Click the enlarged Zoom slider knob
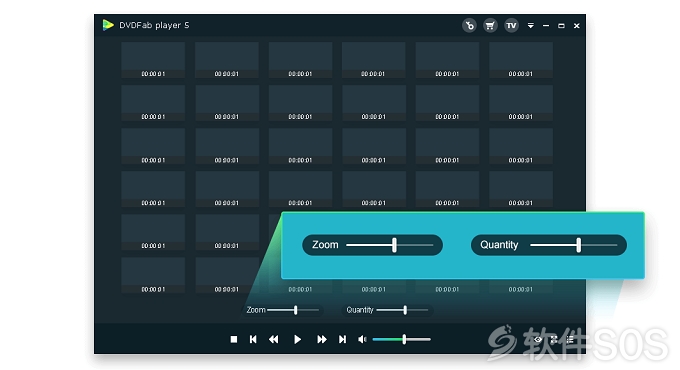Screen dimensions: 680x370 click(394, 245)
